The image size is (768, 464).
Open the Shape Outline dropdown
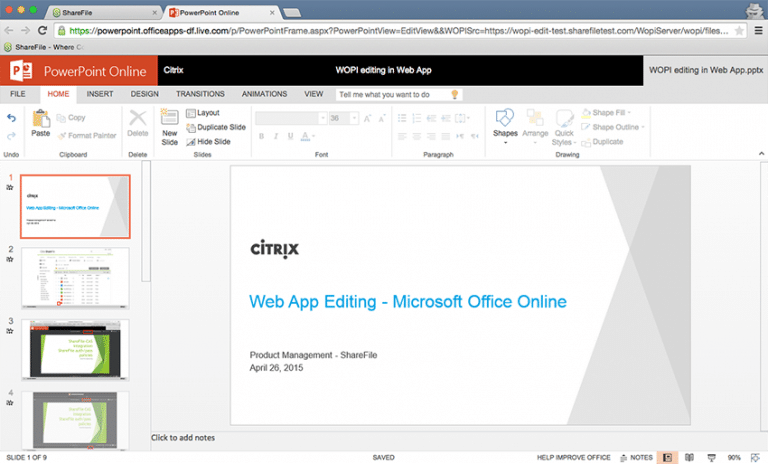coord(613,127)
